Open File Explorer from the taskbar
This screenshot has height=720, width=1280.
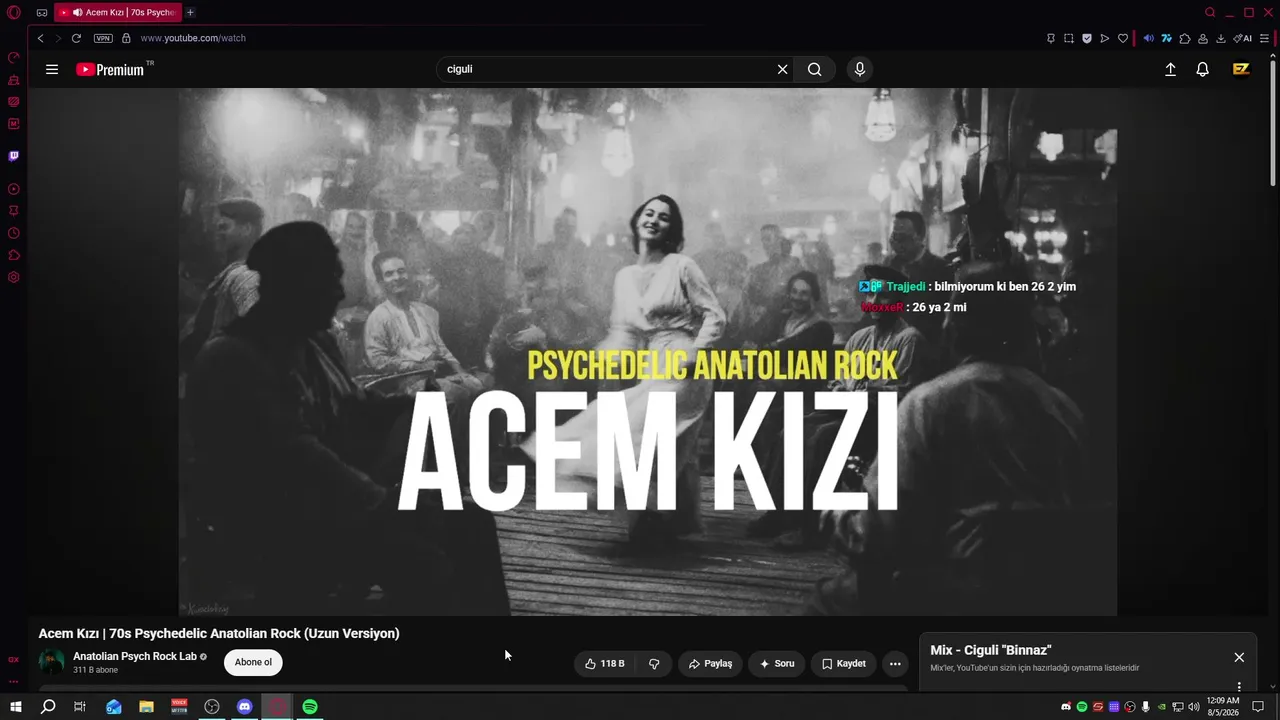point(146,707)
